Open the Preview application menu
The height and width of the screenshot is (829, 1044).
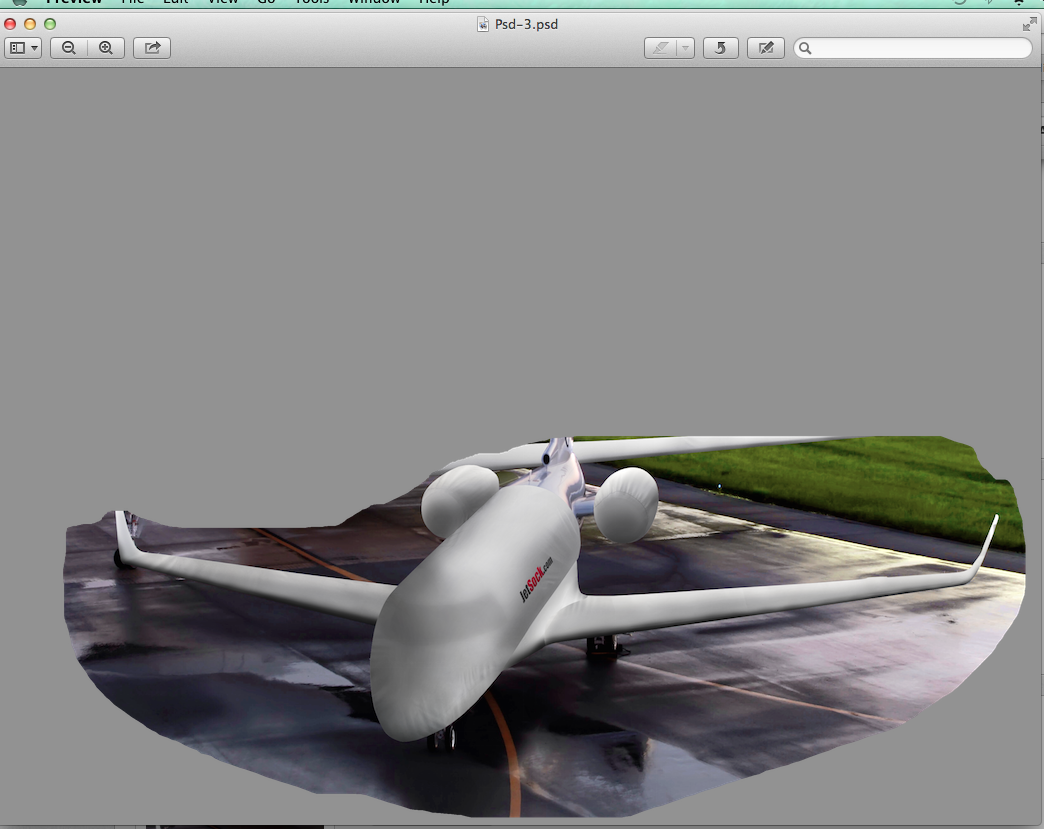click(73, 1)
